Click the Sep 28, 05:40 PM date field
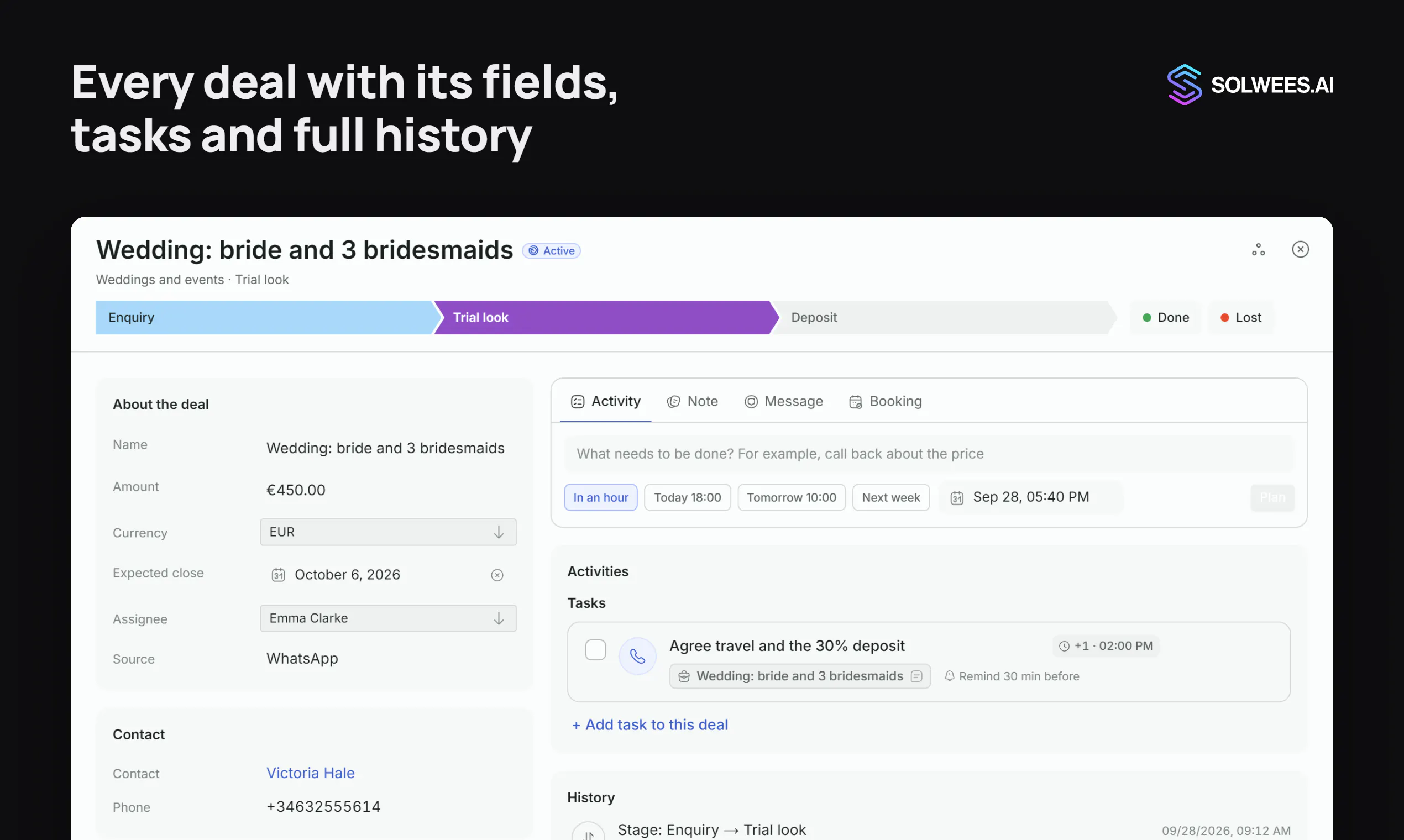 click(x=1031, y=497)
